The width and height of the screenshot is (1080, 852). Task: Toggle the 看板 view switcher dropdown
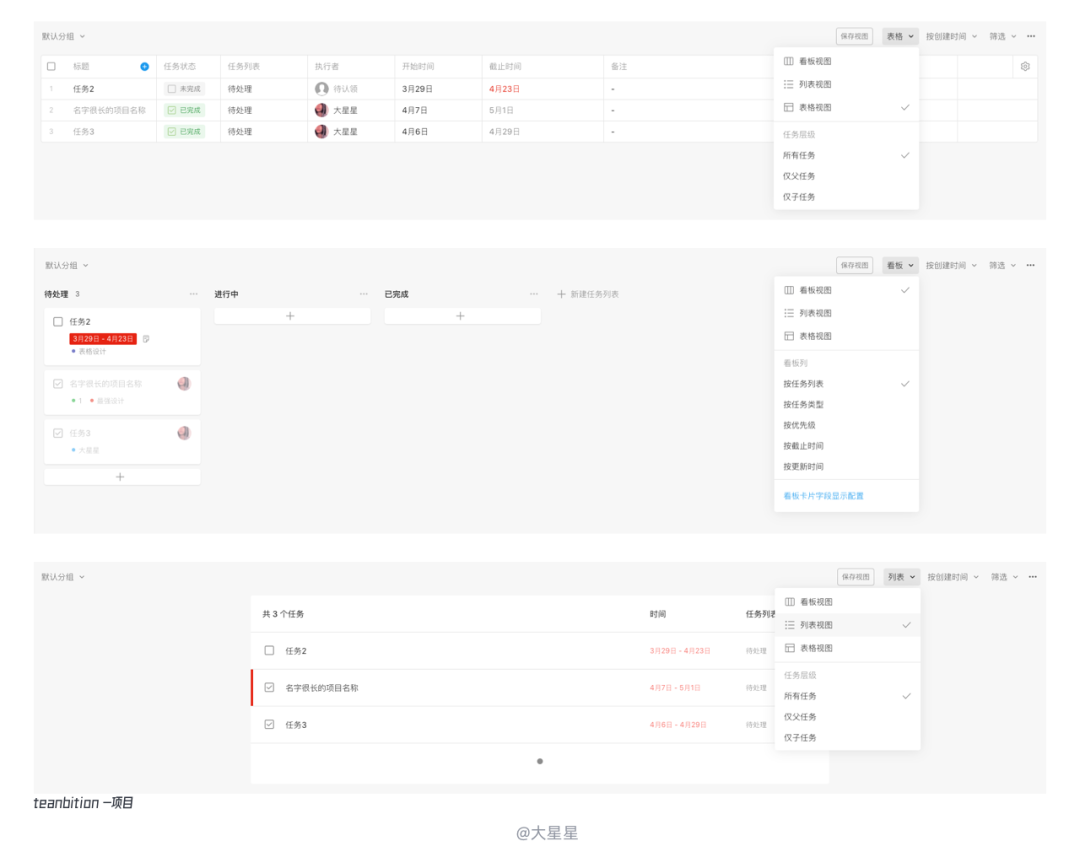click(x=900, y=265)
